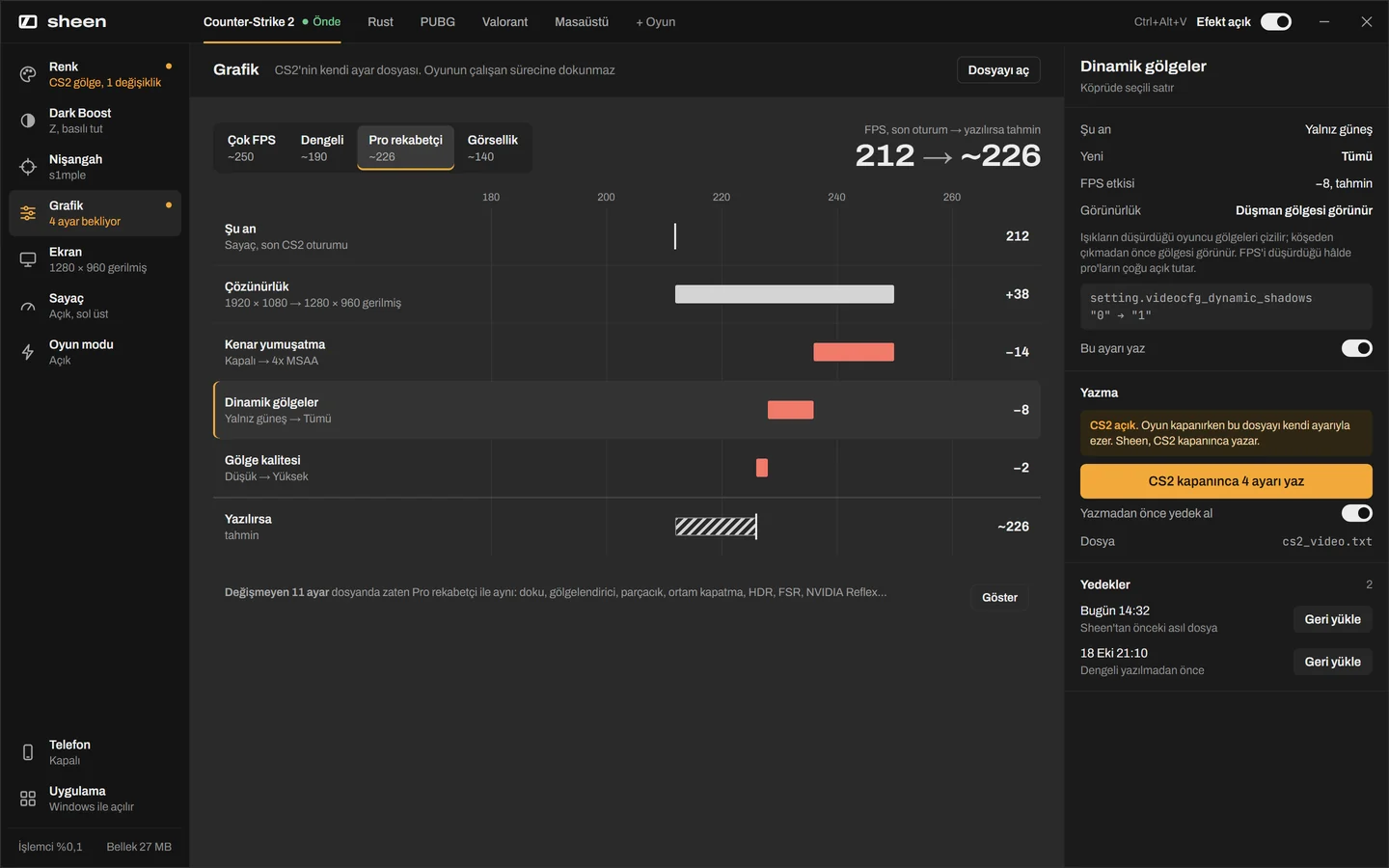This screenshot has height=868, width=1389.
Task: Toggle the Efekt açık switch
Action: pos(1276,21)
